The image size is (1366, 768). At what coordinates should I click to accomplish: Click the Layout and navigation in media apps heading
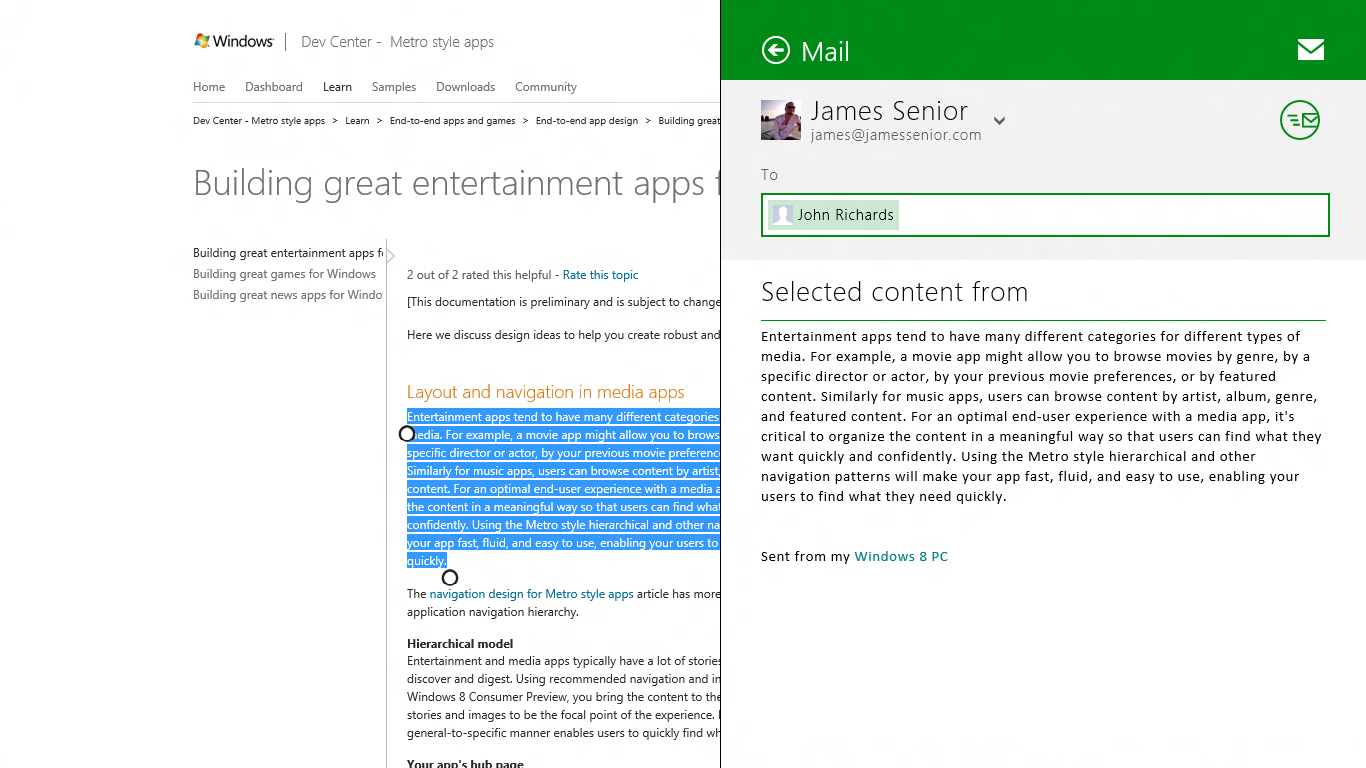point(546,392)
